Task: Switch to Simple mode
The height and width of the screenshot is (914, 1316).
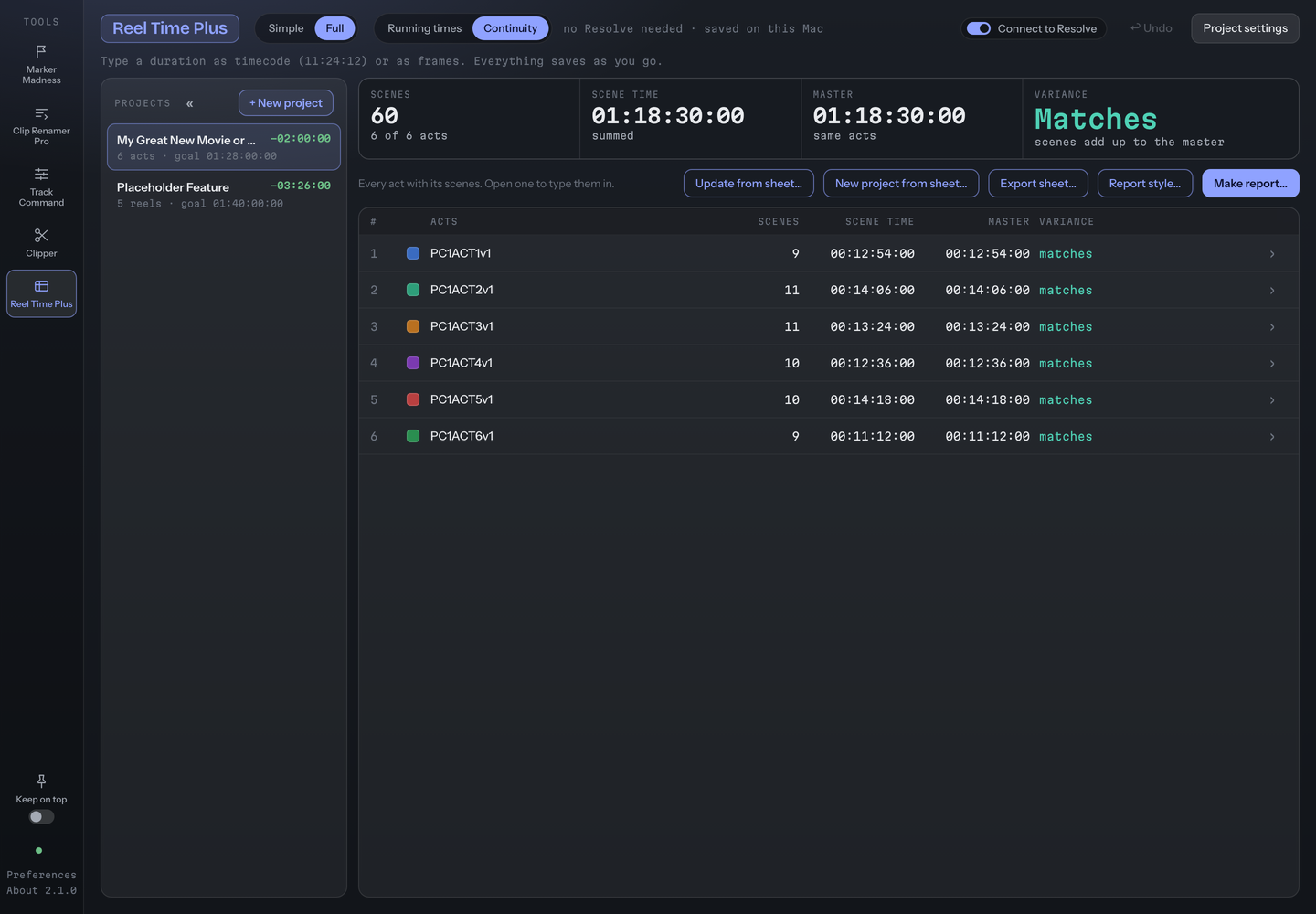Action: [x=286, y=28]
